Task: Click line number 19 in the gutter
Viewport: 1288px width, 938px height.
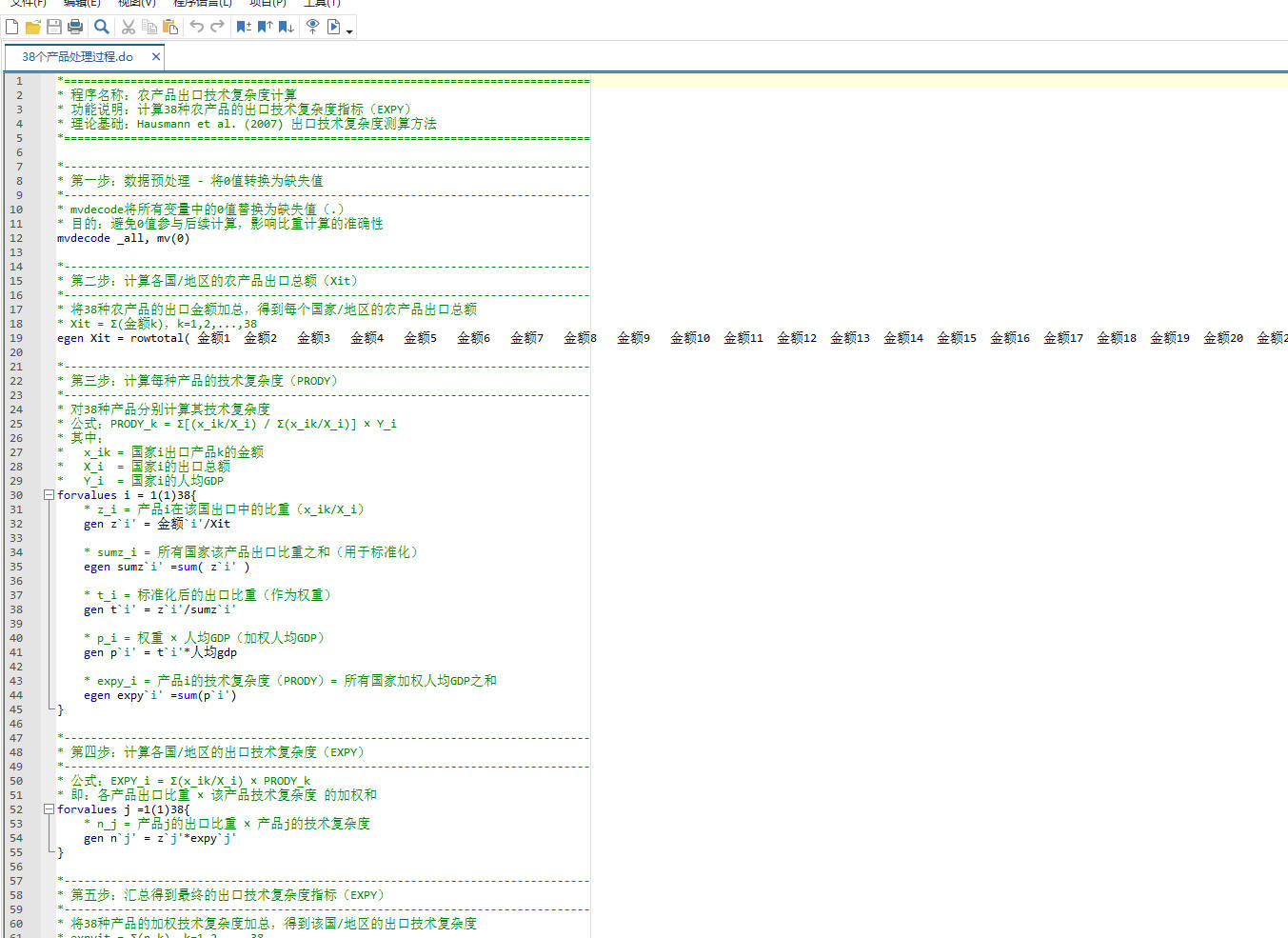Action: (16, 338)
